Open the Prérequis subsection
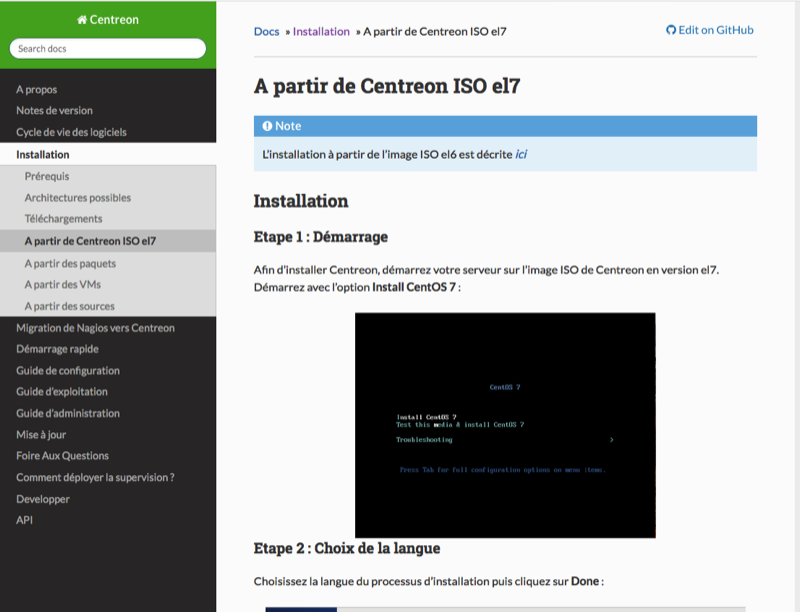Image resolution: width=800 pixels, height=612 pixels. click(x=47, y=176)
